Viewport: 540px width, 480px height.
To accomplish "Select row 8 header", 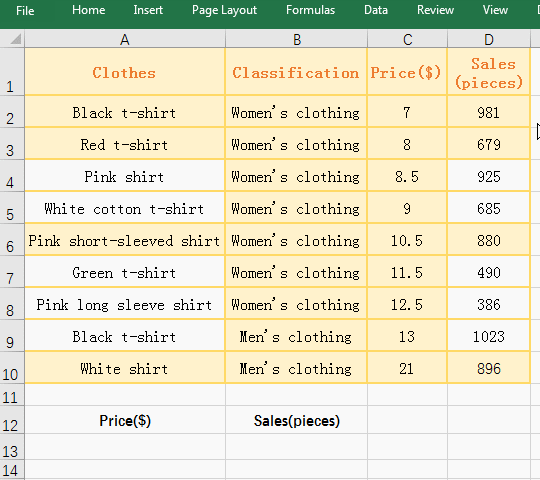I will point(12,304).
